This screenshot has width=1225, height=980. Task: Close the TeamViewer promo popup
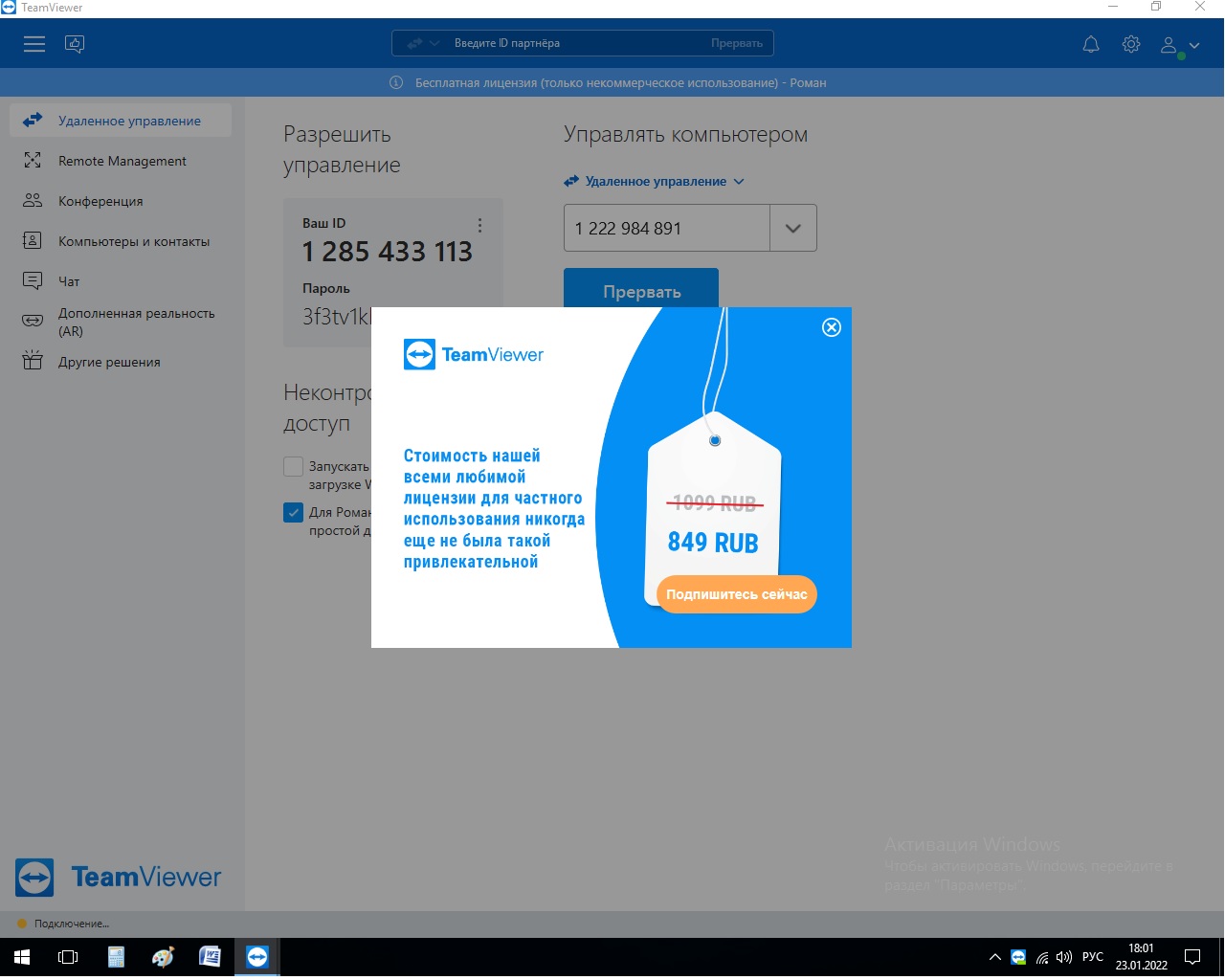832,327
